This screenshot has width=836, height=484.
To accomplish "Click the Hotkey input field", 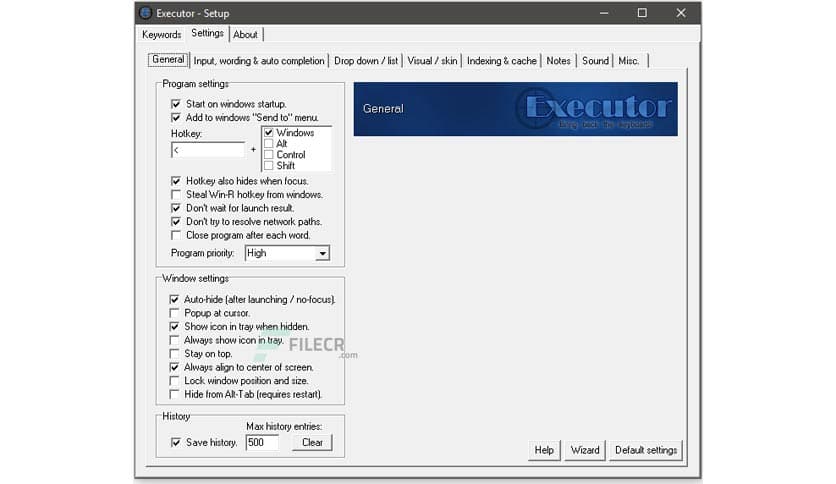I will (x=208, y=150).
